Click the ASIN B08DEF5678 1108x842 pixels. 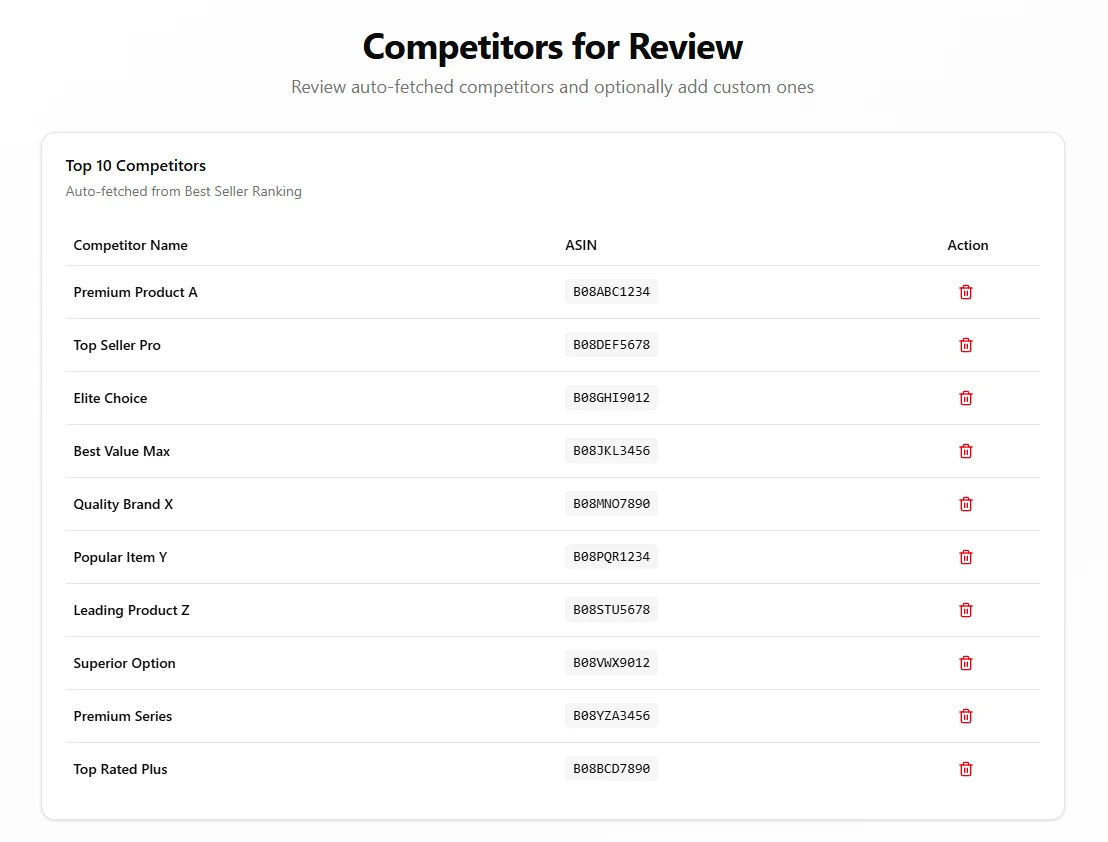point(611,345)
